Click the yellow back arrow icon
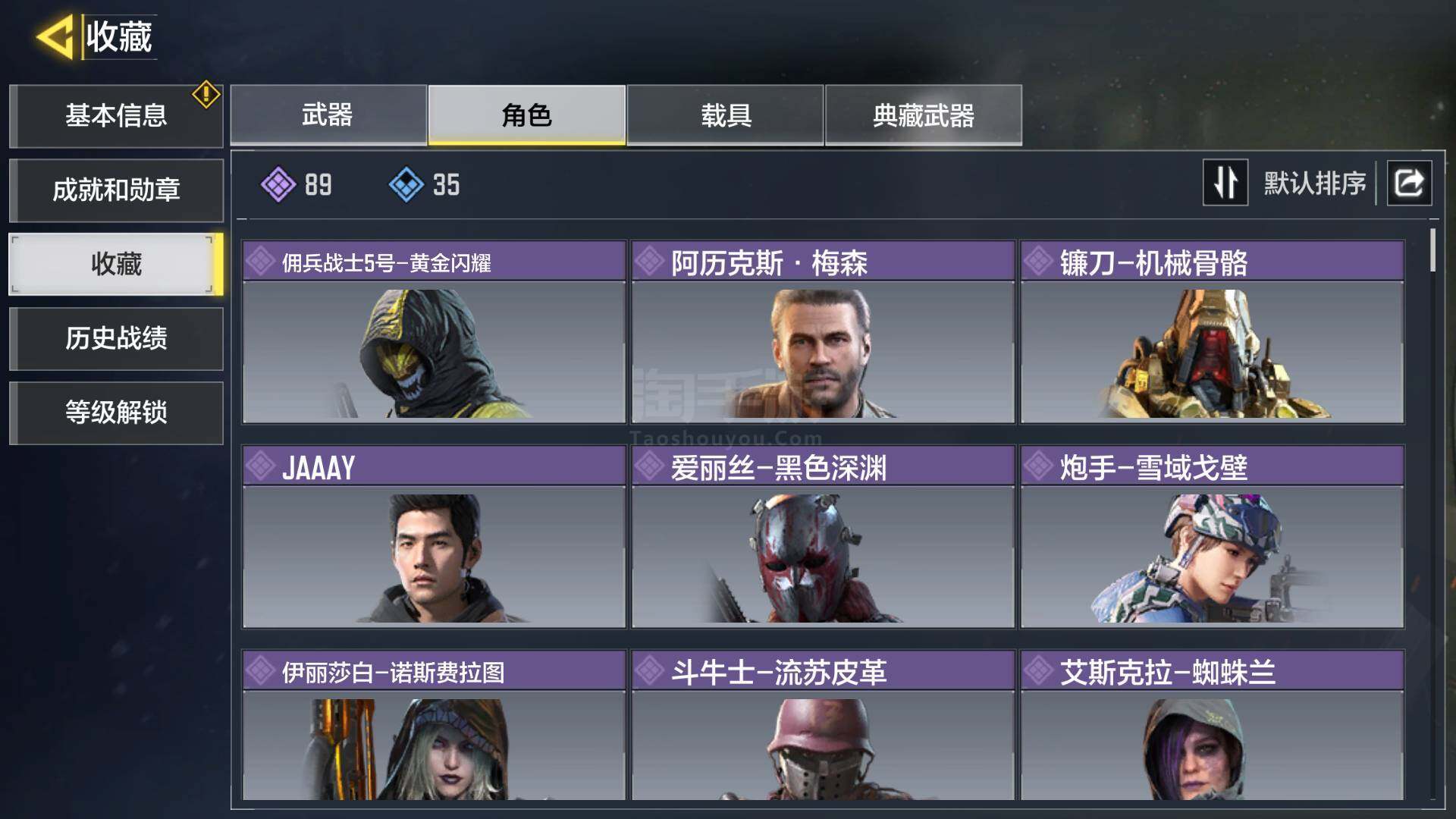 point(55,36)
